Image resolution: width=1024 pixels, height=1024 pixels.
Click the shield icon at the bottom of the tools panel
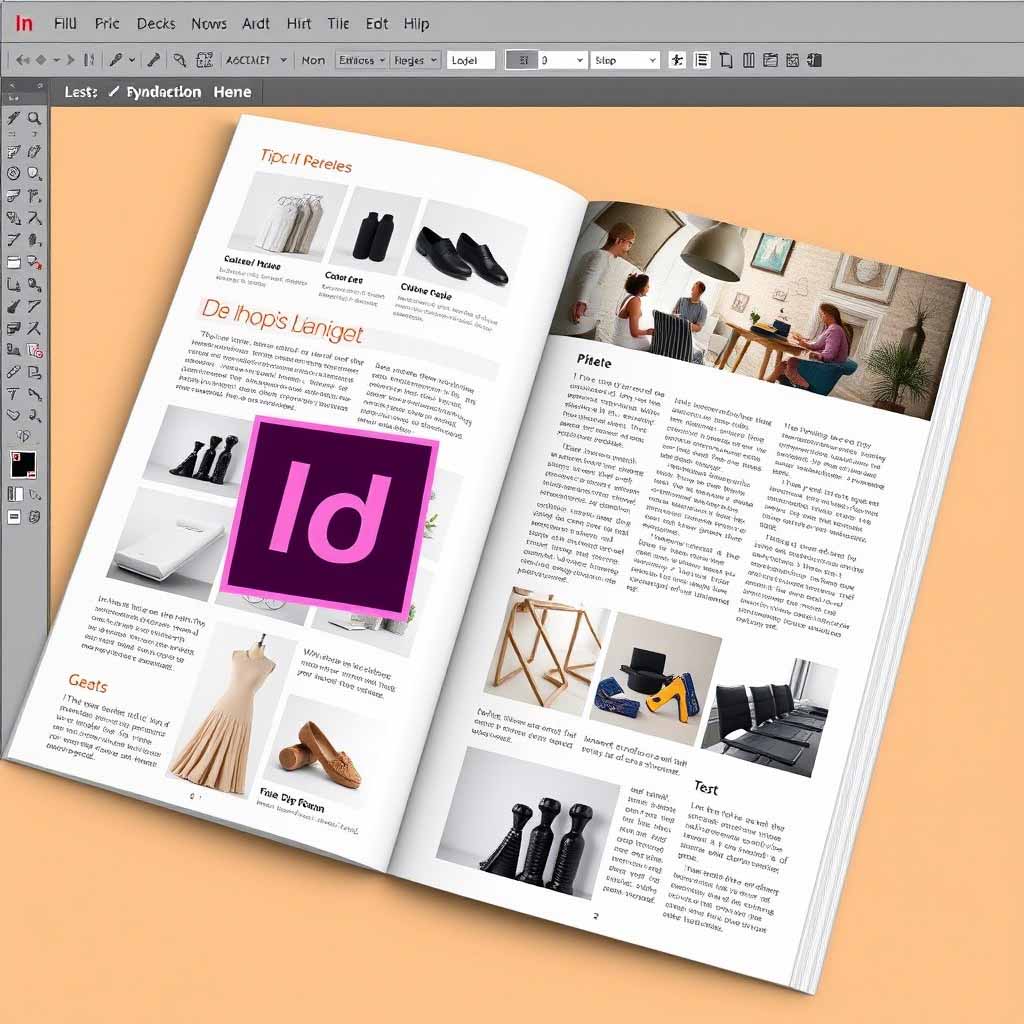click(35, 517)
